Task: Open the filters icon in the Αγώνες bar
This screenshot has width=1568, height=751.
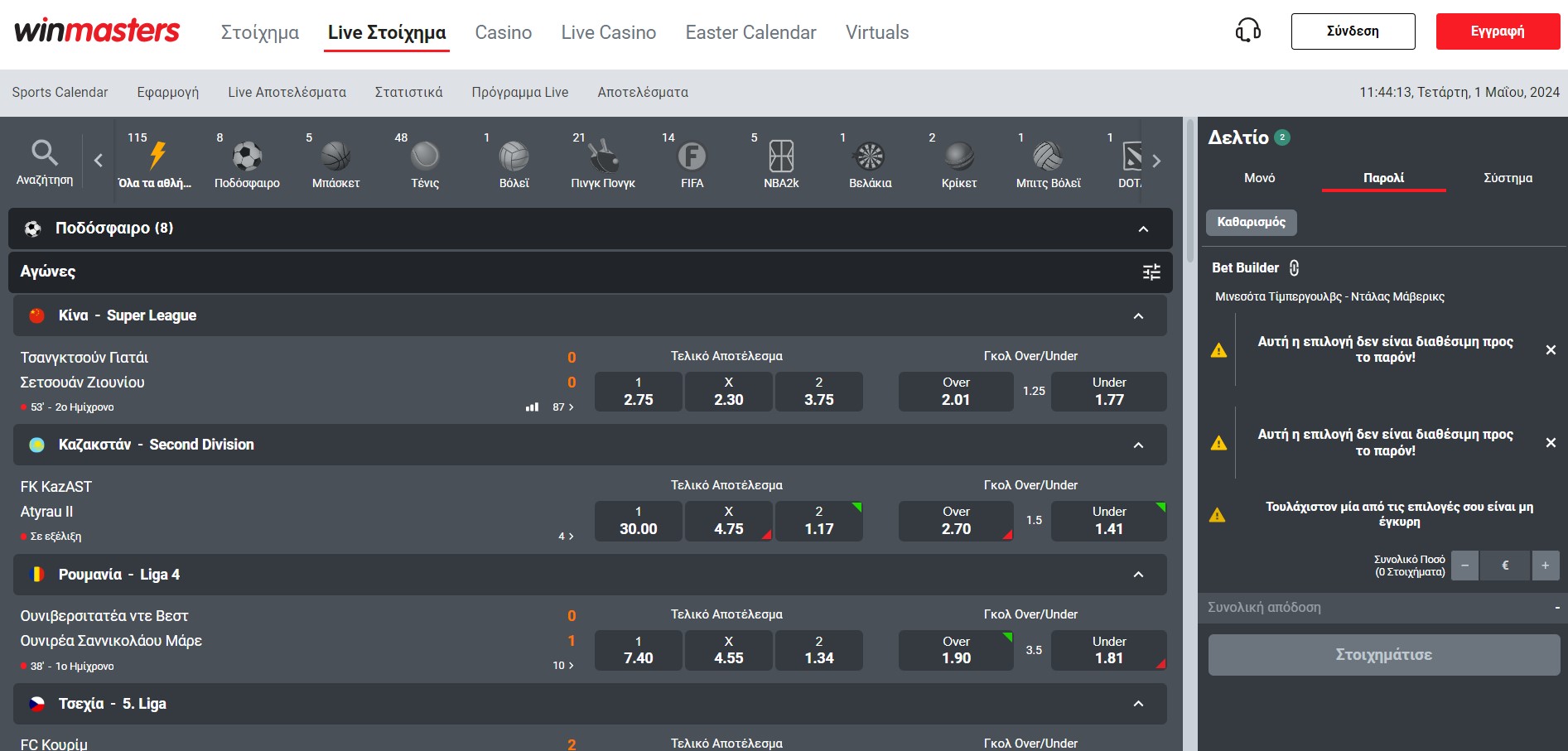Action: 1151,272
